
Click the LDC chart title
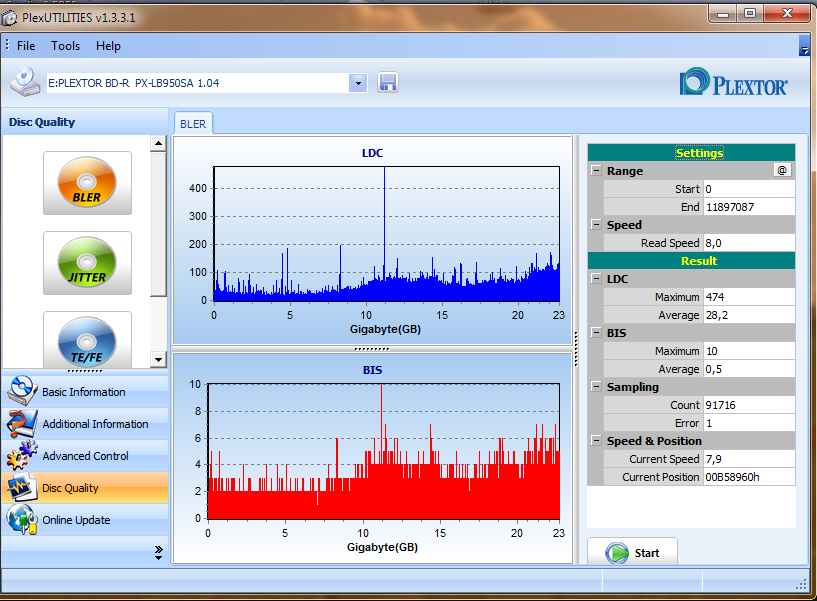372,153
